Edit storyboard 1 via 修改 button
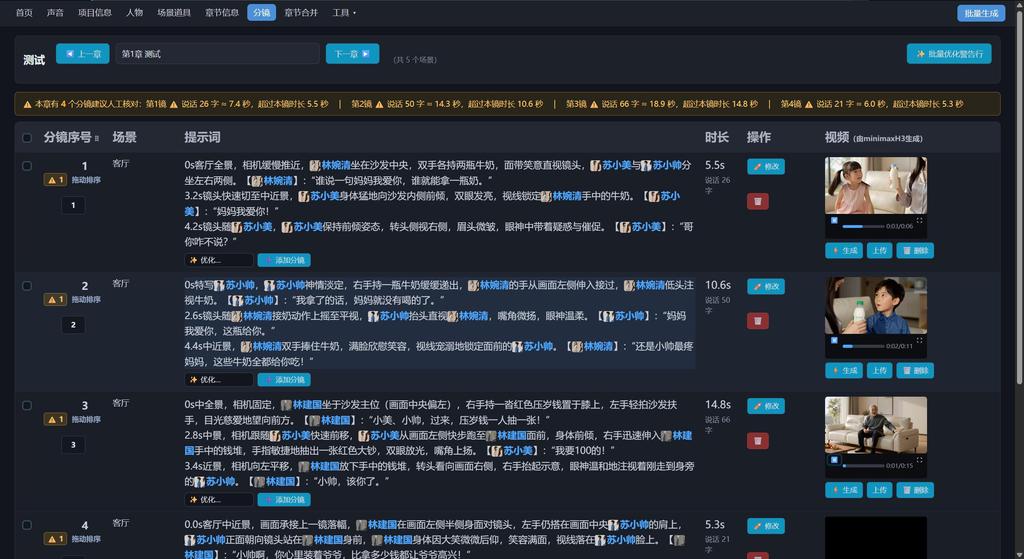 click(x=766, y=167)
